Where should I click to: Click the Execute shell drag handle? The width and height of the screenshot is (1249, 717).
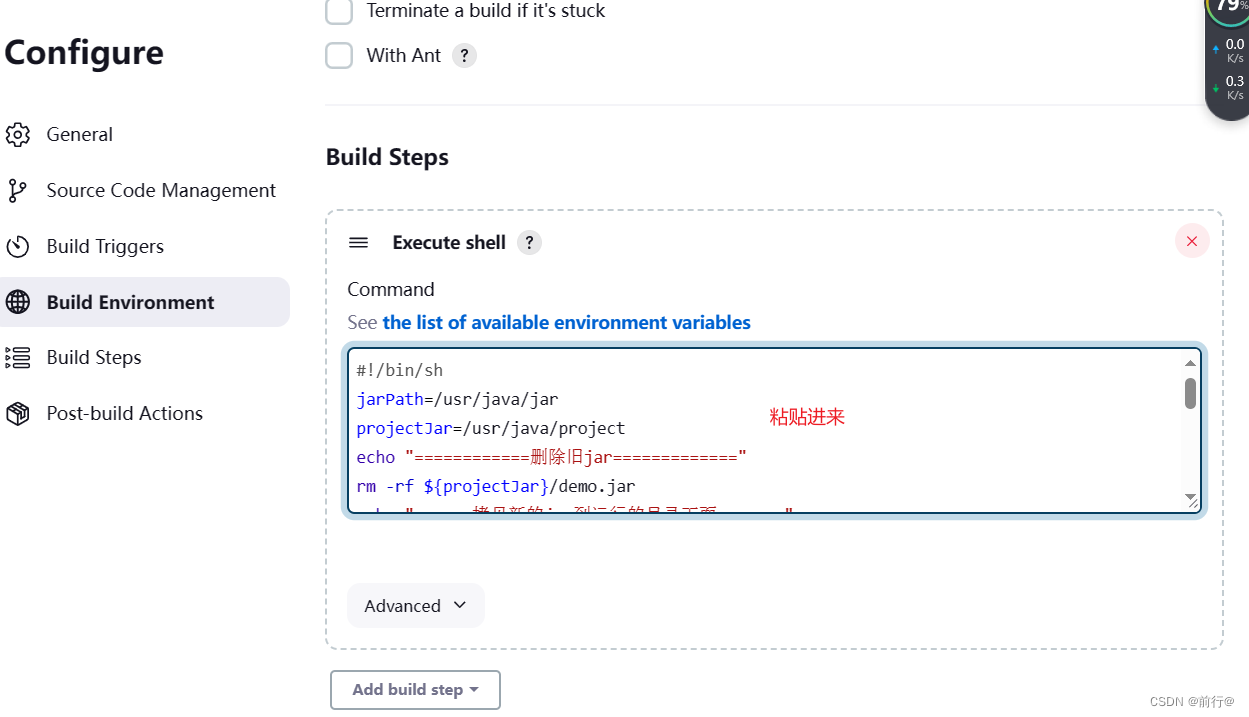(358, 242)
